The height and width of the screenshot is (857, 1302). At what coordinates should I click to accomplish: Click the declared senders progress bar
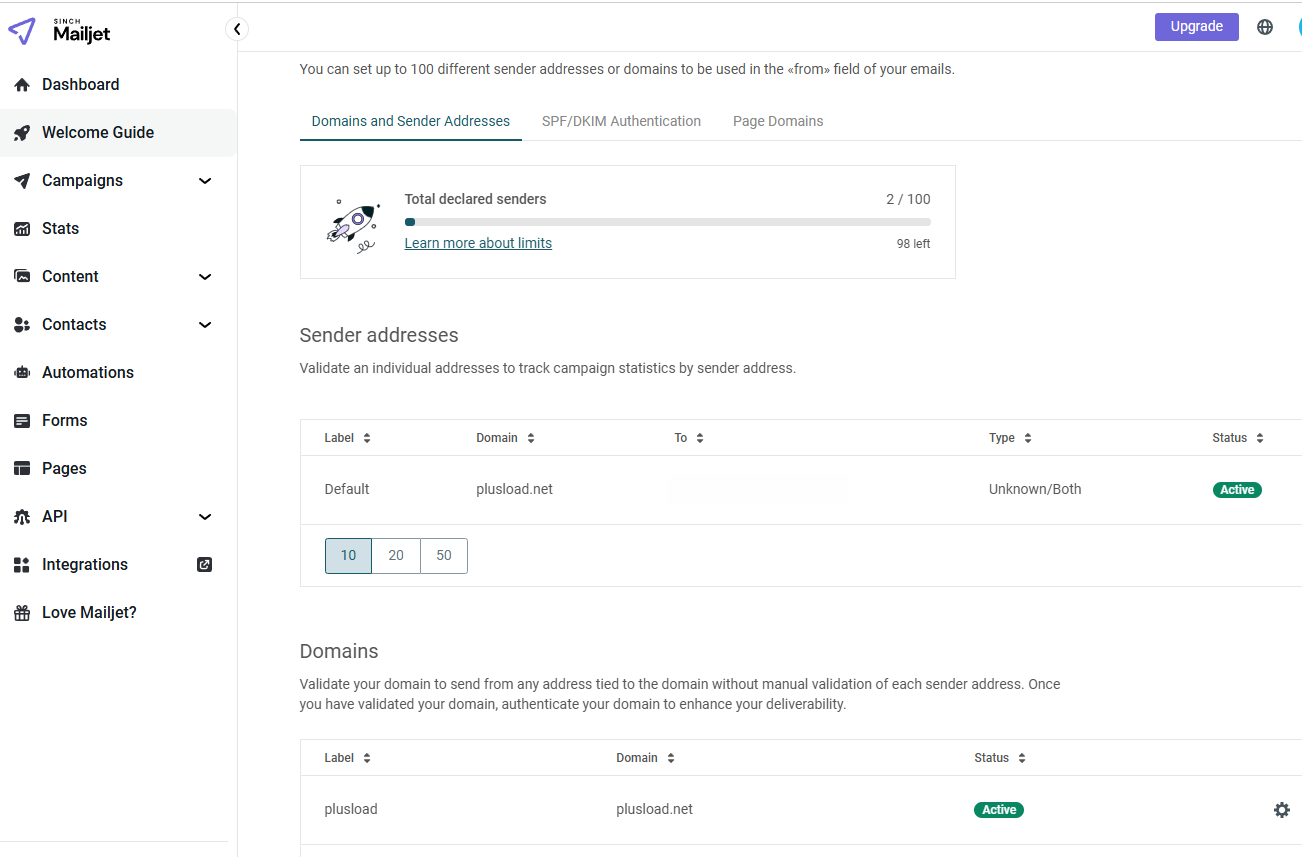point(667,222)
